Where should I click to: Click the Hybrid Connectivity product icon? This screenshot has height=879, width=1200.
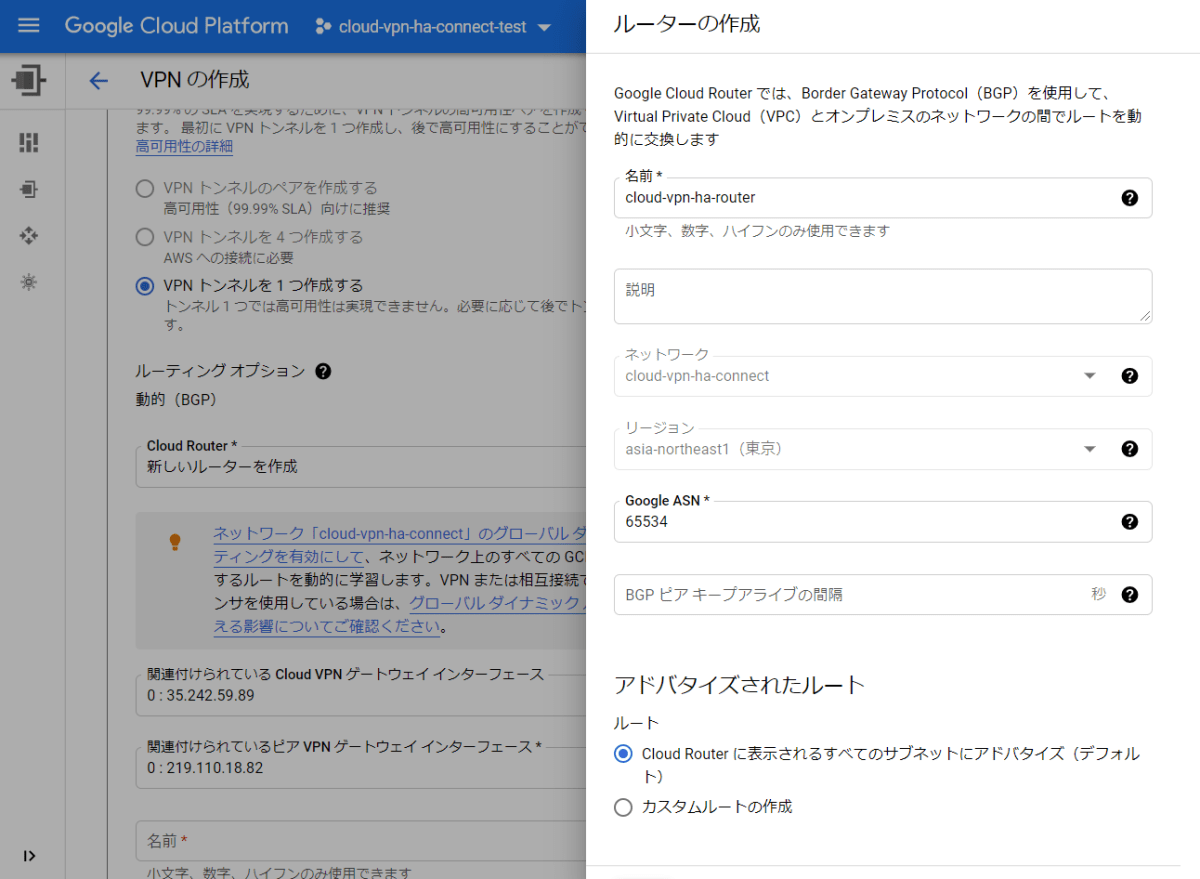click(x=30, y=80)
